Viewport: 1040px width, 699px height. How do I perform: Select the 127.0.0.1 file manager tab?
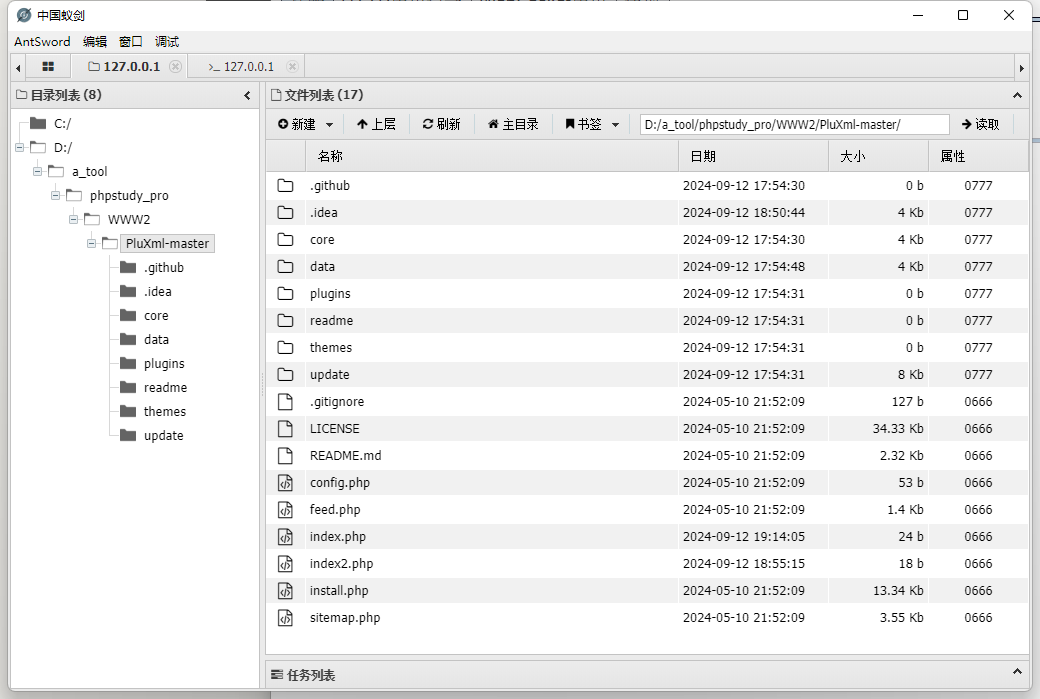pos(124,66)
